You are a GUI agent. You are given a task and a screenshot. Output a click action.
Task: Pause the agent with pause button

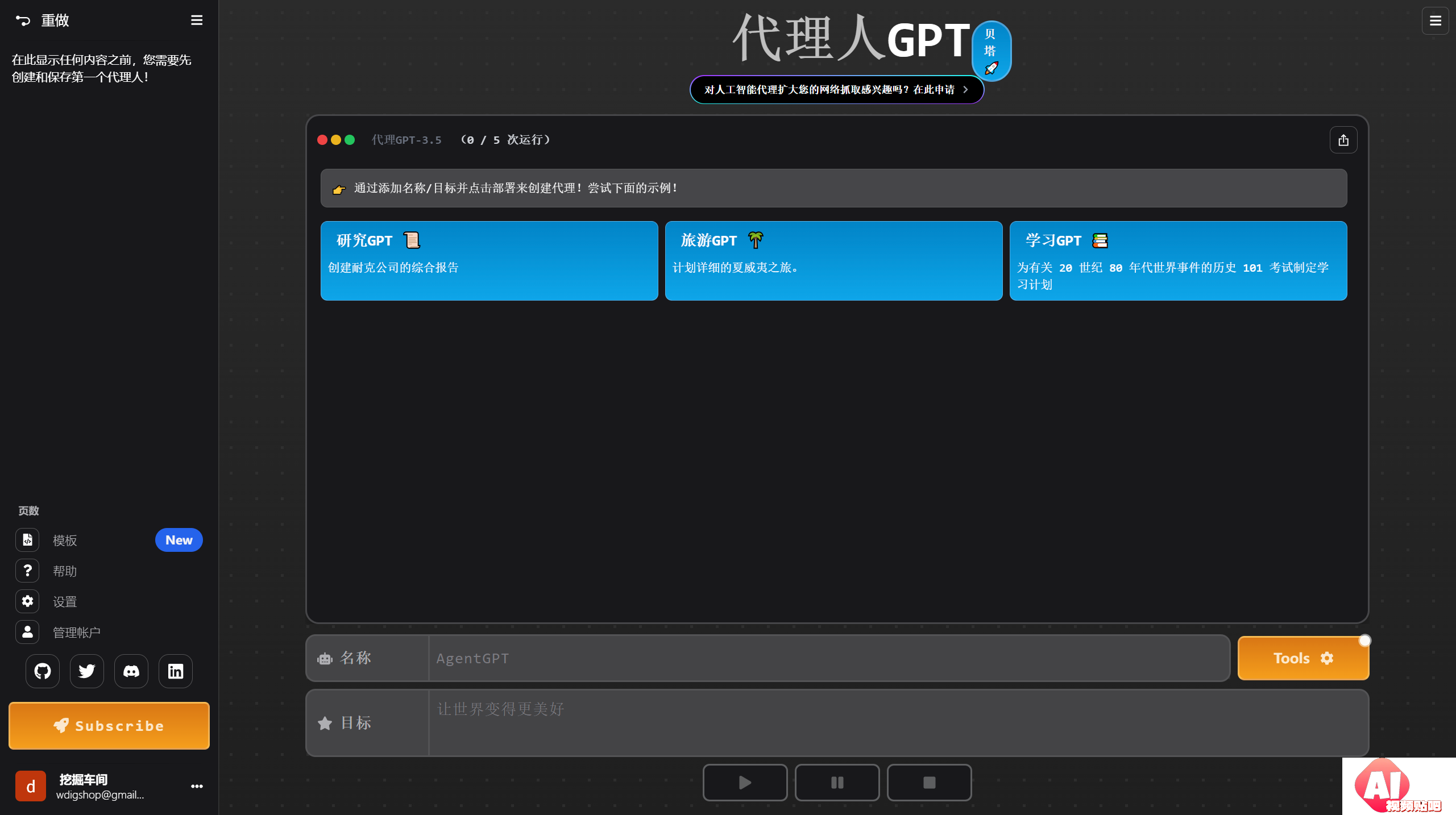[837, 783]
